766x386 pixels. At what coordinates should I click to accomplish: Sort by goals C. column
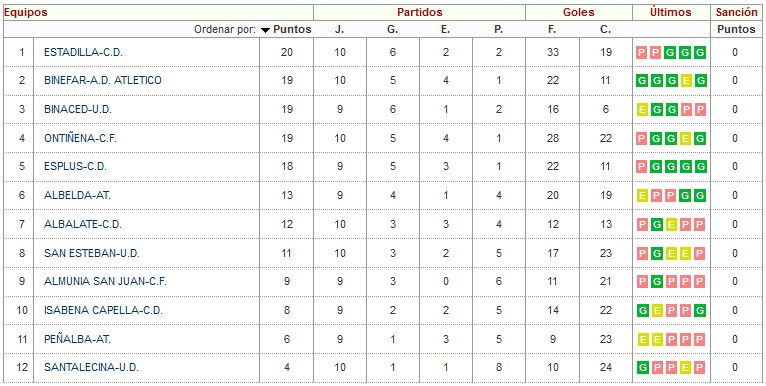tap(606, 29)
